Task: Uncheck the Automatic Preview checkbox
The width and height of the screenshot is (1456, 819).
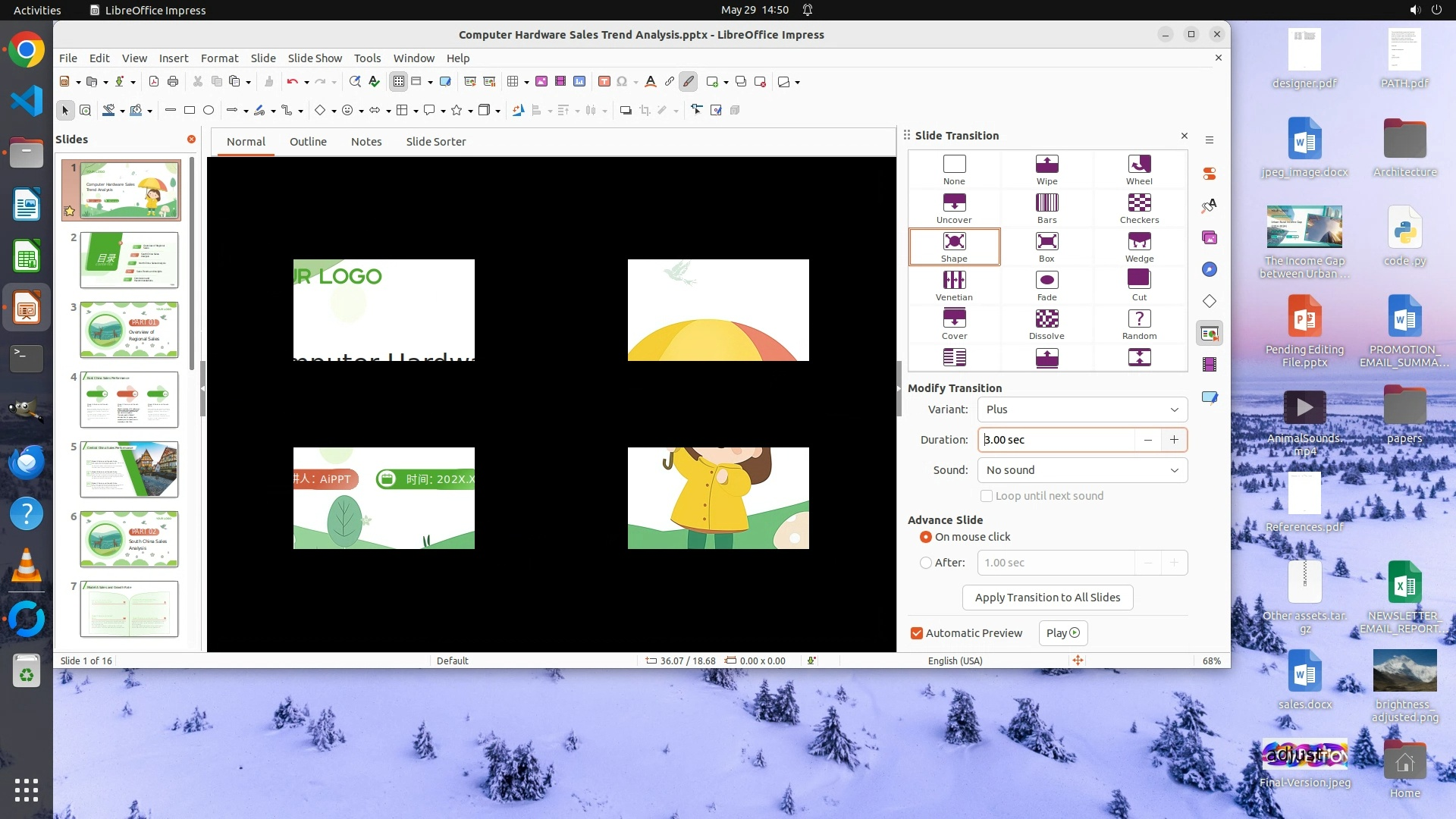Action: [x=917, y=633]
